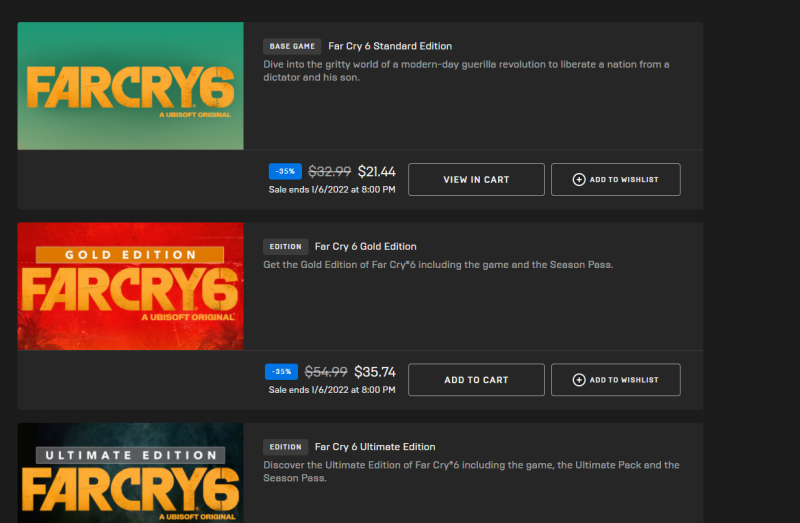Click the -35% discount badge for Standard Edition
This screenshot has height=523, width=800.
click(x=284, y=171)
